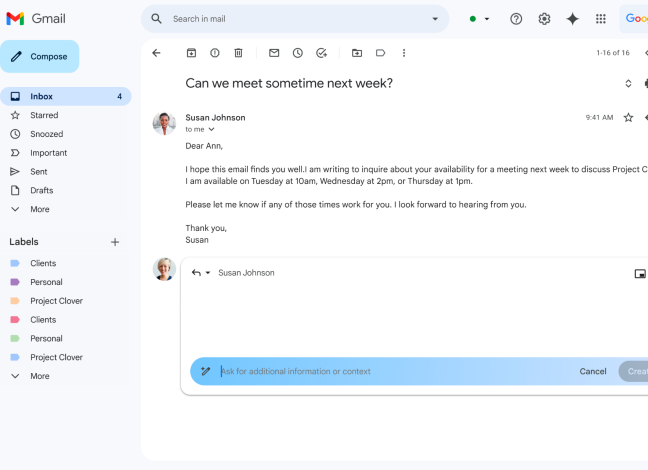Screen dimensions: 648x470
Task: Archive this email with the archive icon
Action: tap(191, 53)
